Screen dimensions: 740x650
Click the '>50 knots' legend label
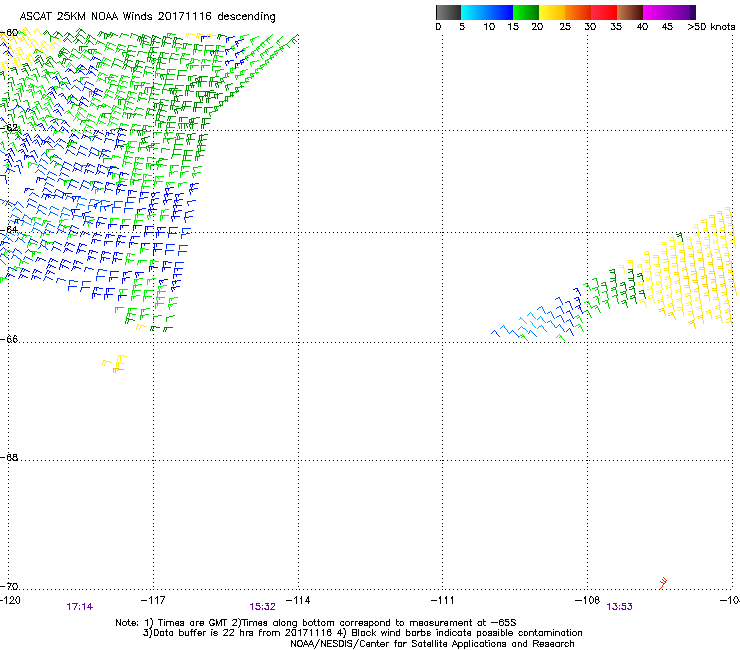(710, 27)
